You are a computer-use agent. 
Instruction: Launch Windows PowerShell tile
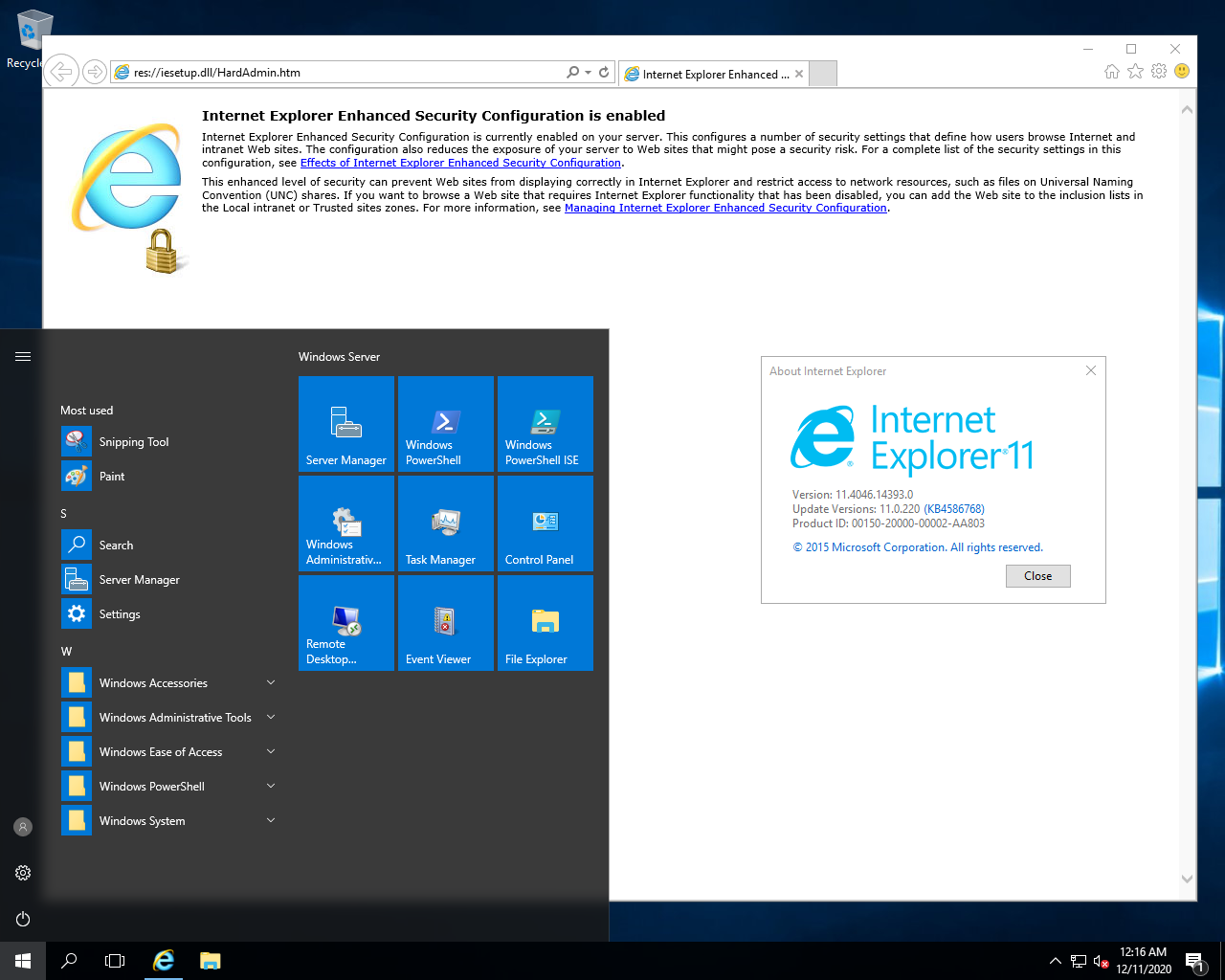446,424
